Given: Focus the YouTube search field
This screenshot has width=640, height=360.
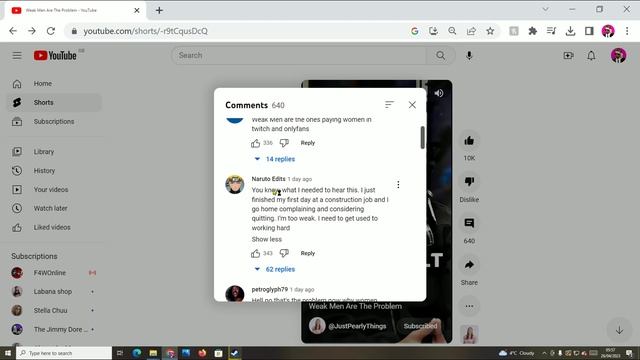Looking at the screenshot, I should tap(299, 55).
